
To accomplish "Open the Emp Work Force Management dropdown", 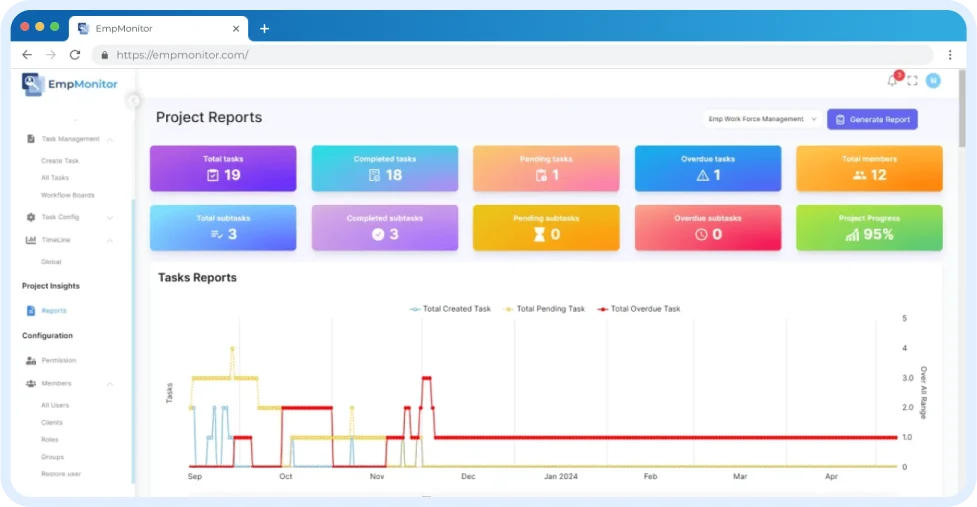I will (x=762, y=119).
